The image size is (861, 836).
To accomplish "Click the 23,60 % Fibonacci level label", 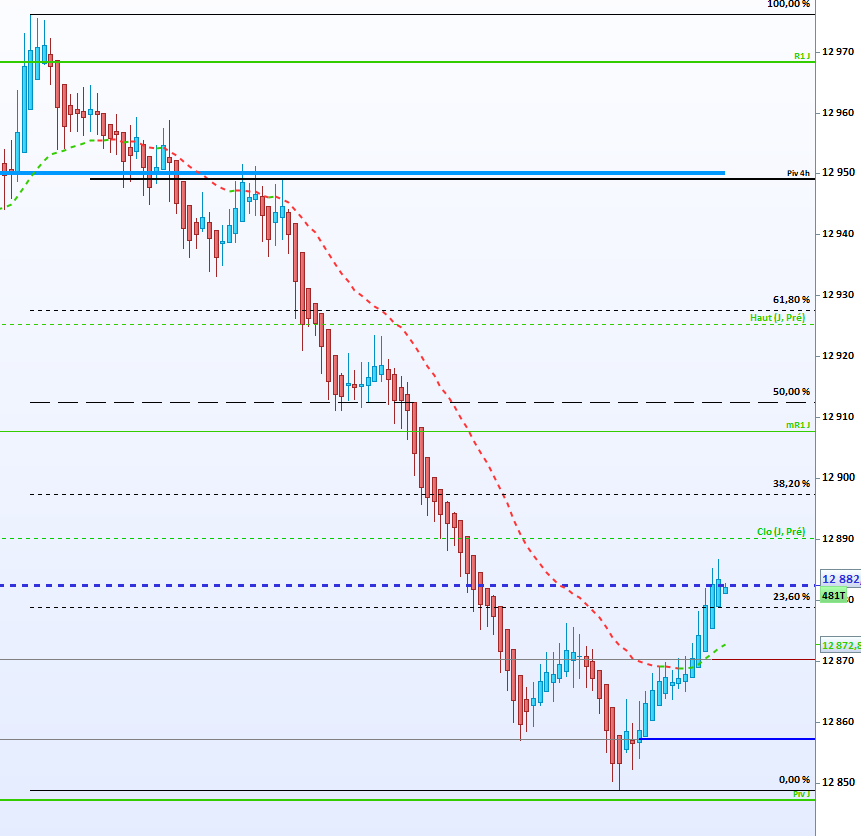I will pyautogui.click(x=791, y=597).
